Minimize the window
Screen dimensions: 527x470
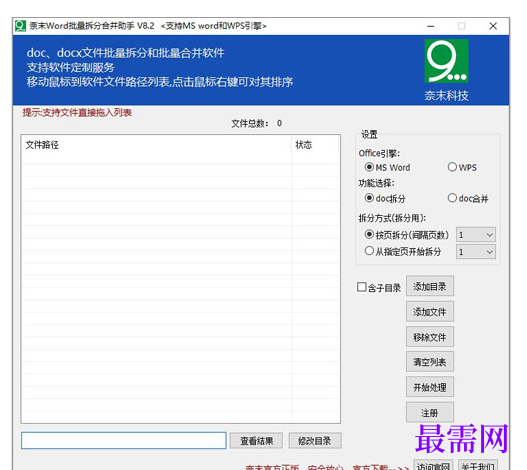[431, 26]
